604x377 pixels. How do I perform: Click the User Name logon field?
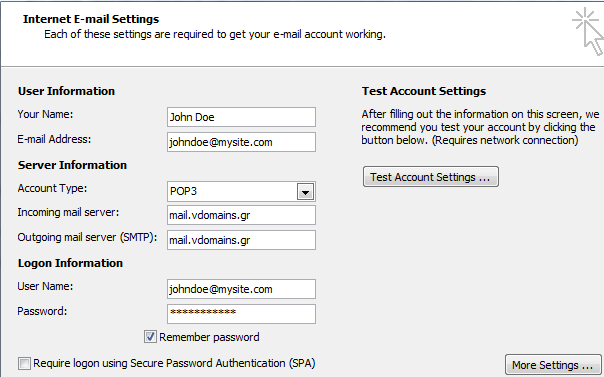pos(241,289)
